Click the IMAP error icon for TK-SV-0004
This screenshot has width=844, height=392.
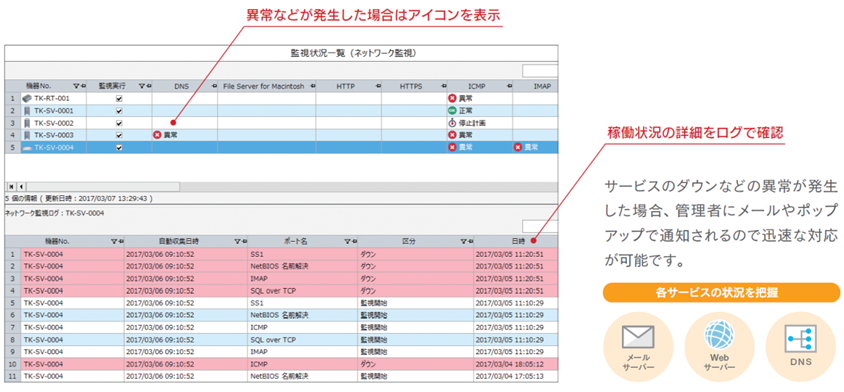coord(518,147)
